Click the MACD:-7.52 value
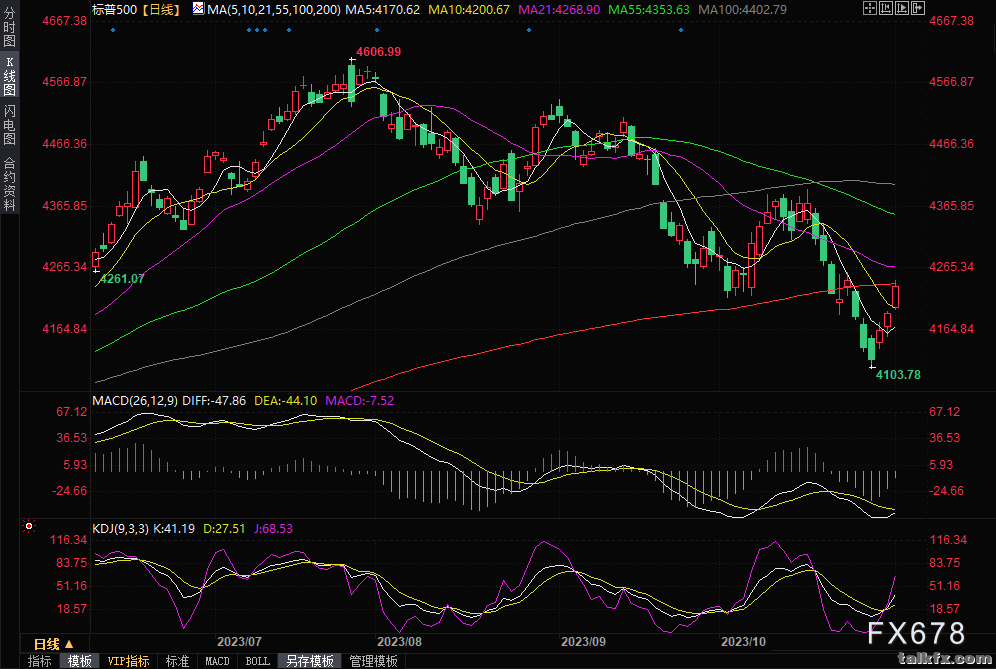 click(360, 401)
